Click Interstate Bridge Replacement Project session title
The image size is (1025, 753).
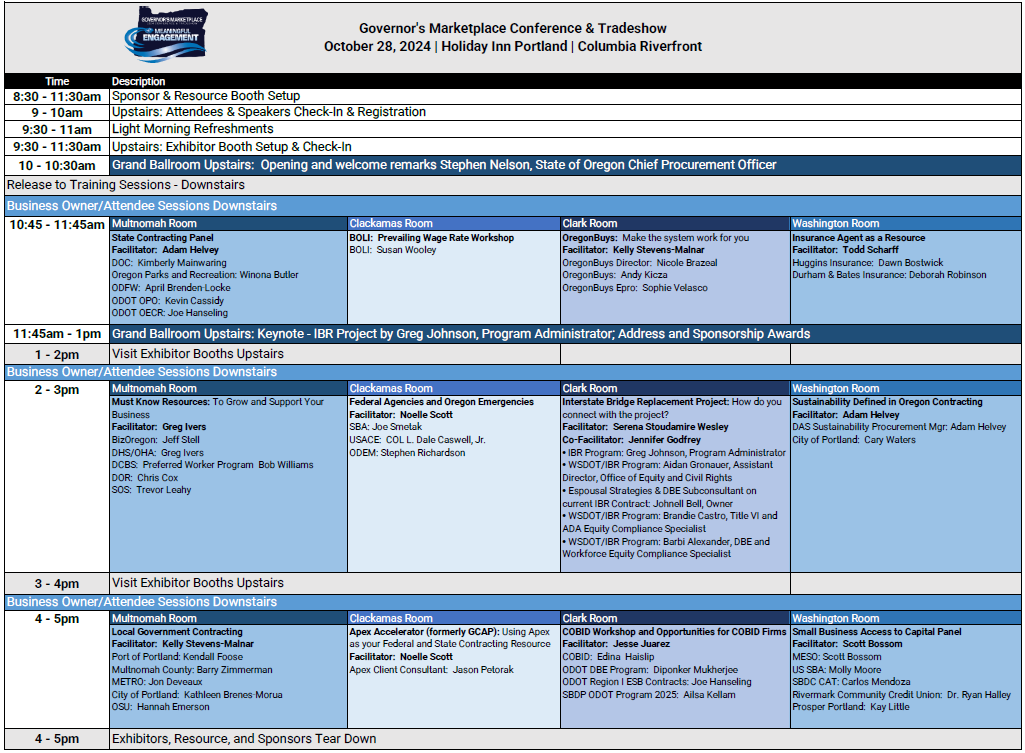[645, 402]
